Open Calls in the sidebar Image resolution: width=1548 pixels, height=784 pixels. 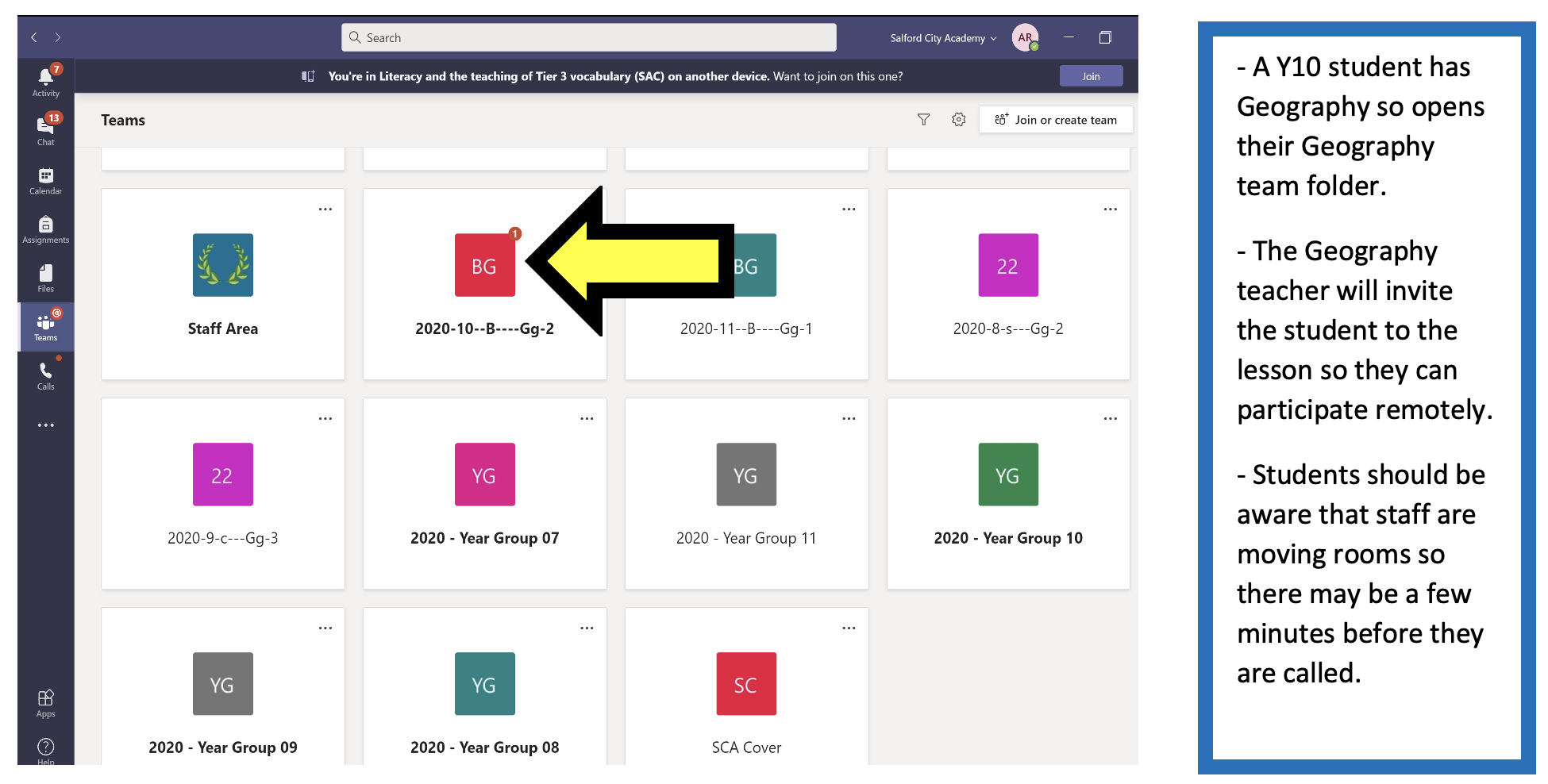(46, 375)
